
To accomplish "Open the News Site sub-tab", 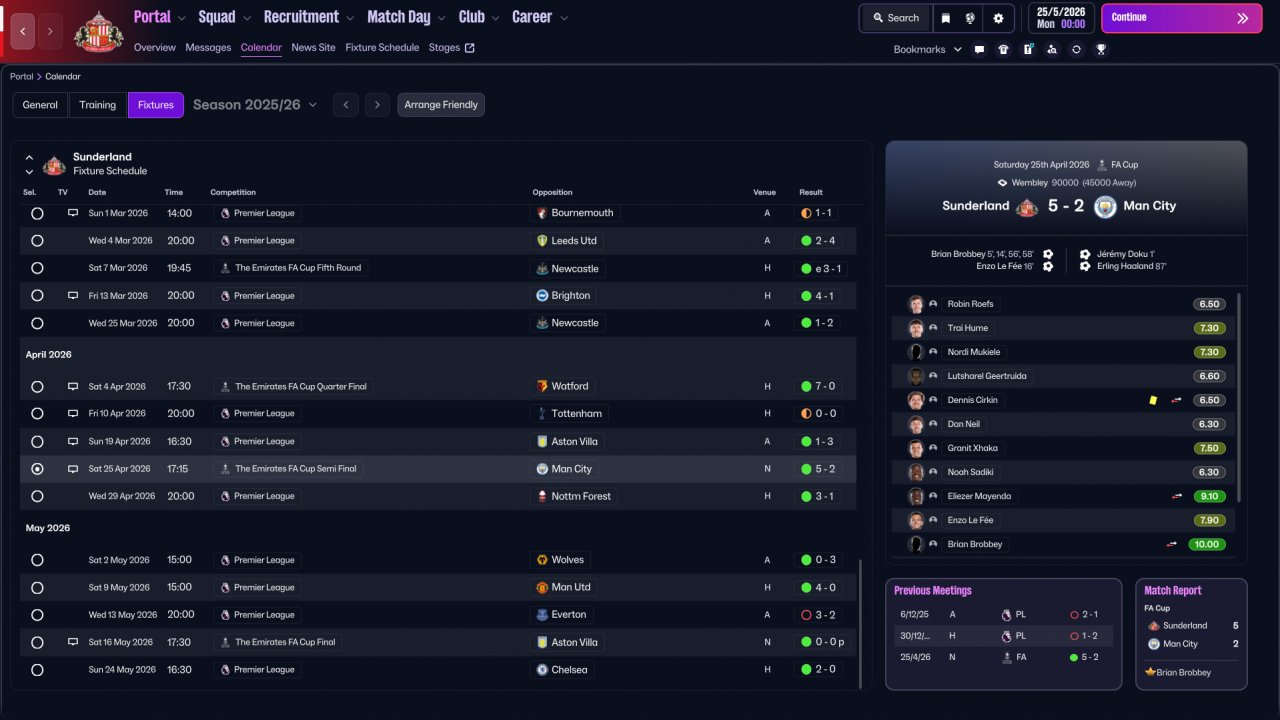I will [x=314, y=48].
